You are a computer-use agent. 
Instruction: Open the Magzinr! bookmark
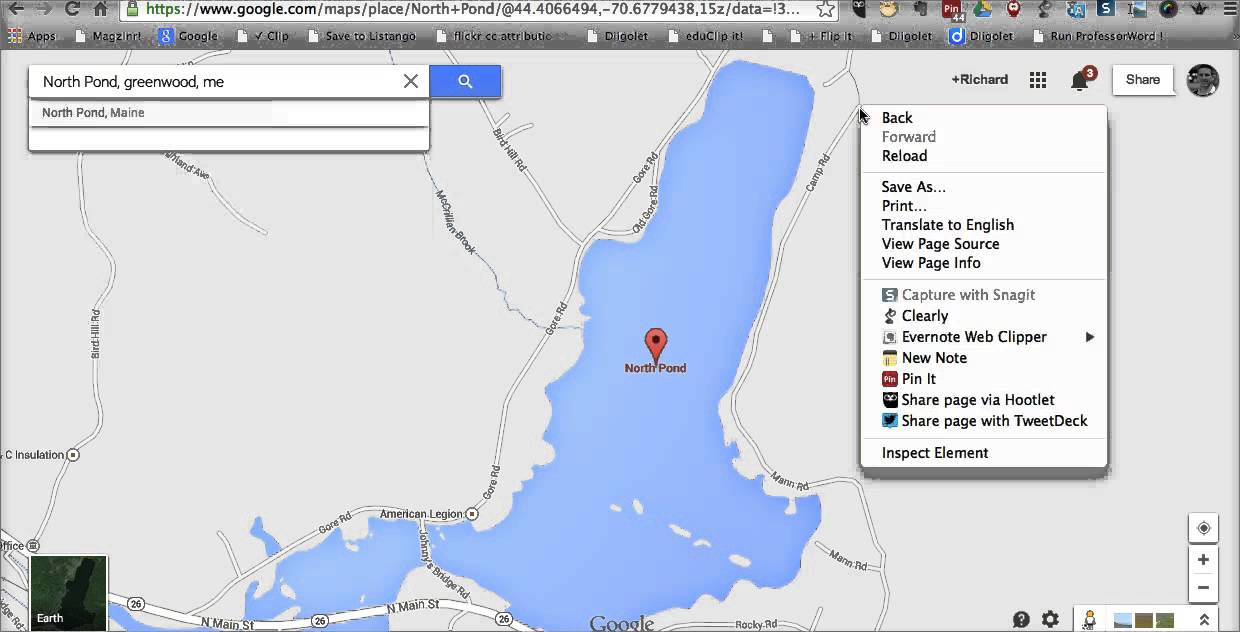coord(106,36)
